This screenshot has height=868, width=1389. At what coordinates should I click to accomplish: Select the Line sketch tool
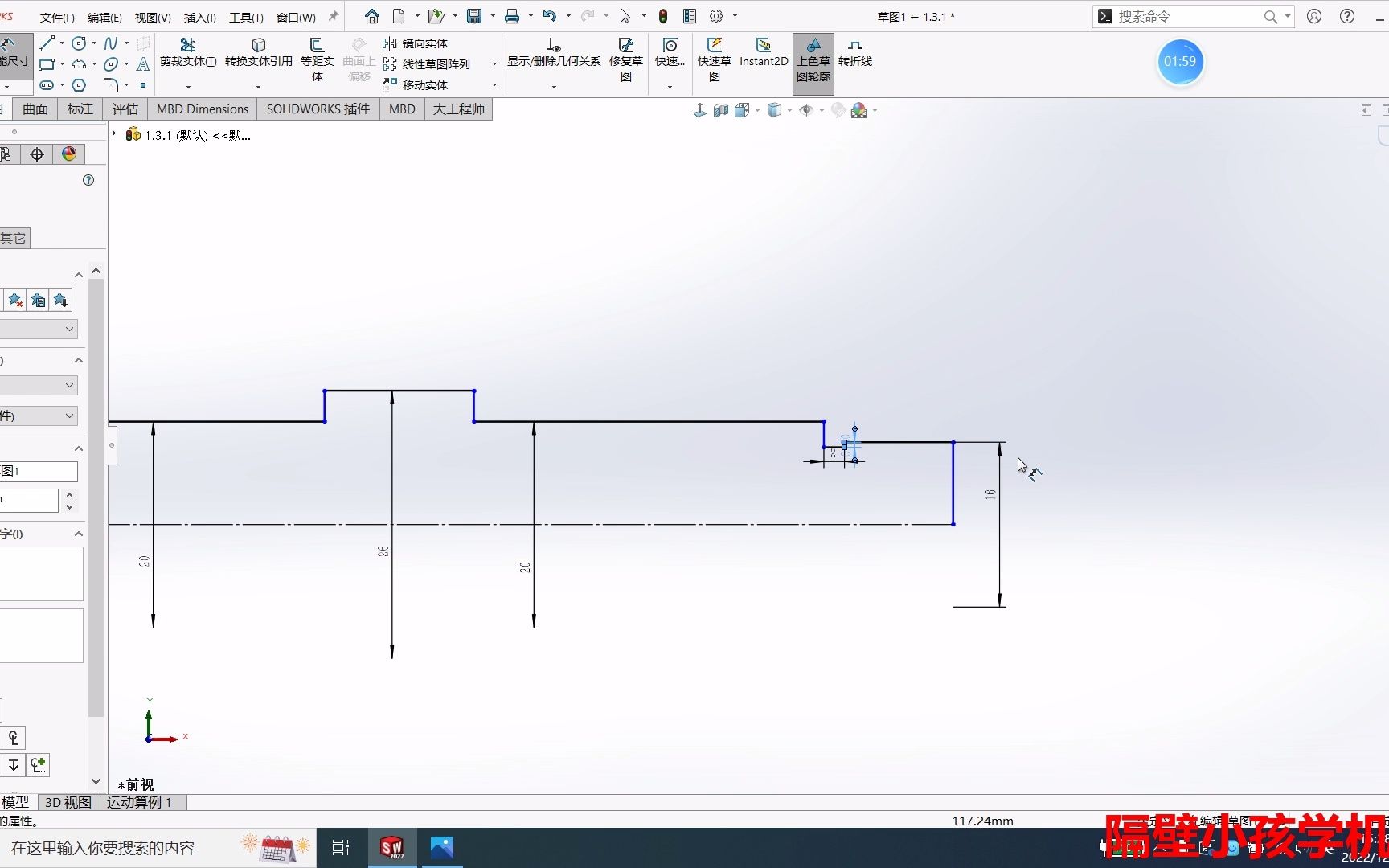(47, 43)
